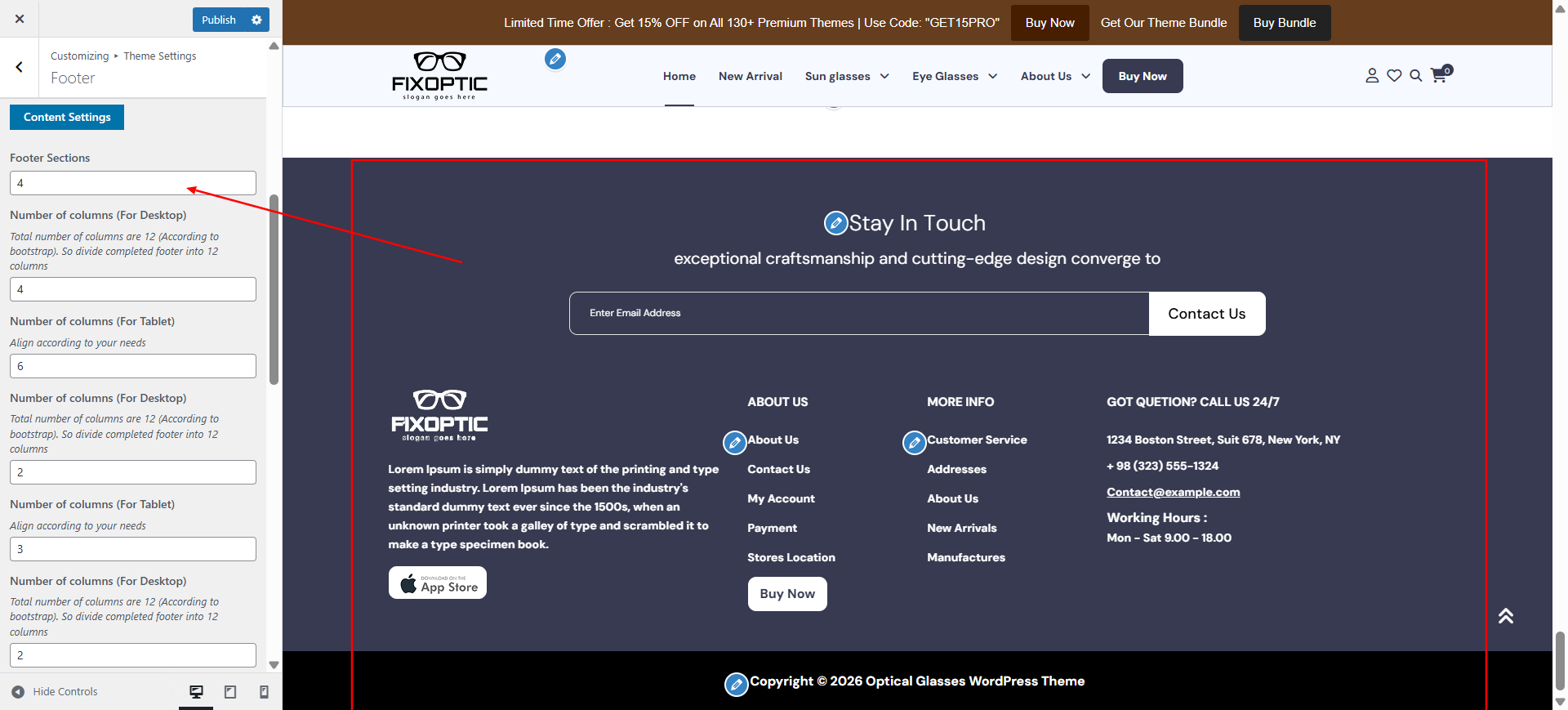Viewport: 1568px width, 710px height.
Task: Go back from the Footer section
Action: pyautogui.click(x=19, y=67)
